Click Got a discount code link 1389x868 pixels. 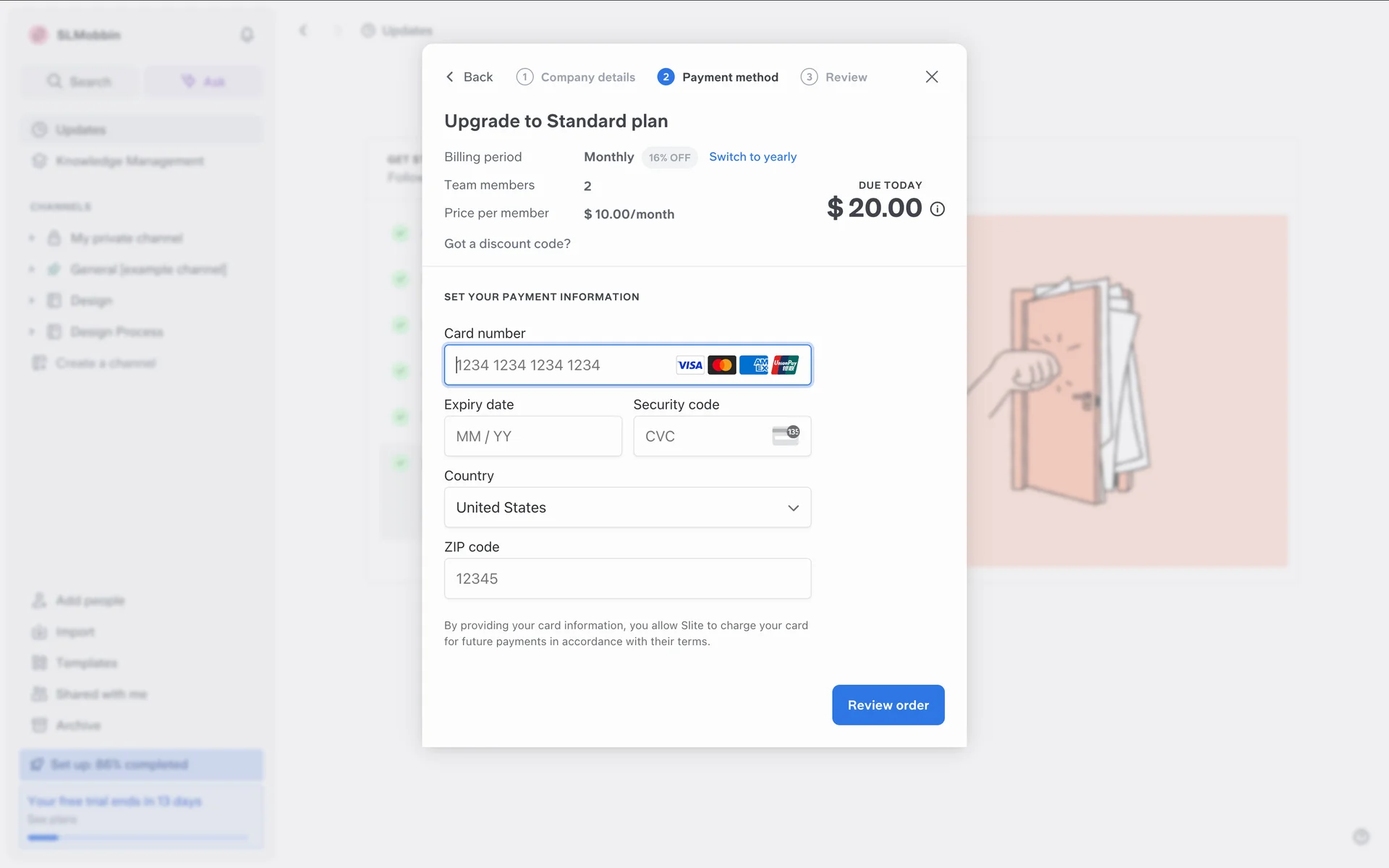(x=507, y=244)
